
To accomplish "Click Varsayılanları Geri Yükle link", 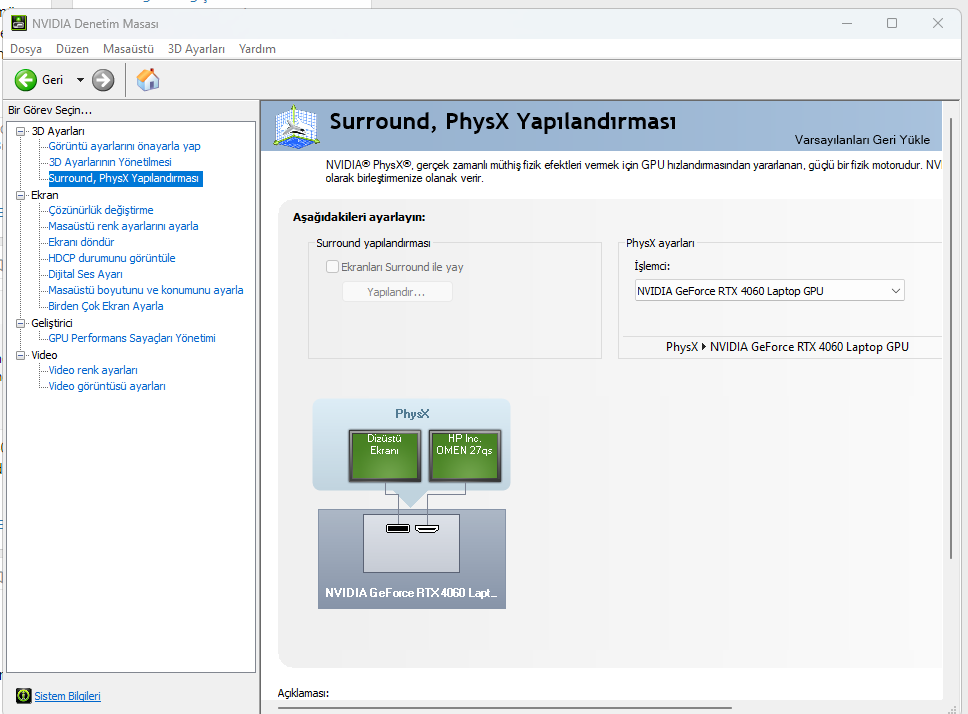I will 862,140.
